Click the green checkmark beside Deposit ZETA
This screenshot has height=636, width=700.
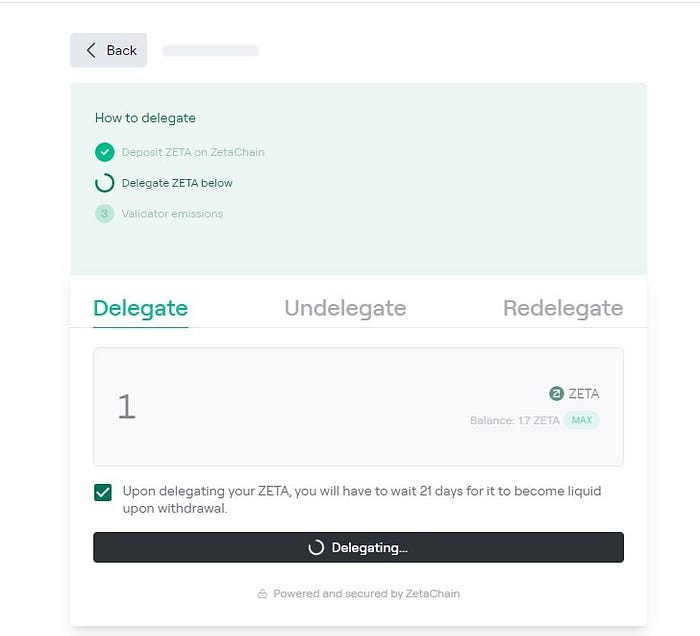tap(104, 152)
